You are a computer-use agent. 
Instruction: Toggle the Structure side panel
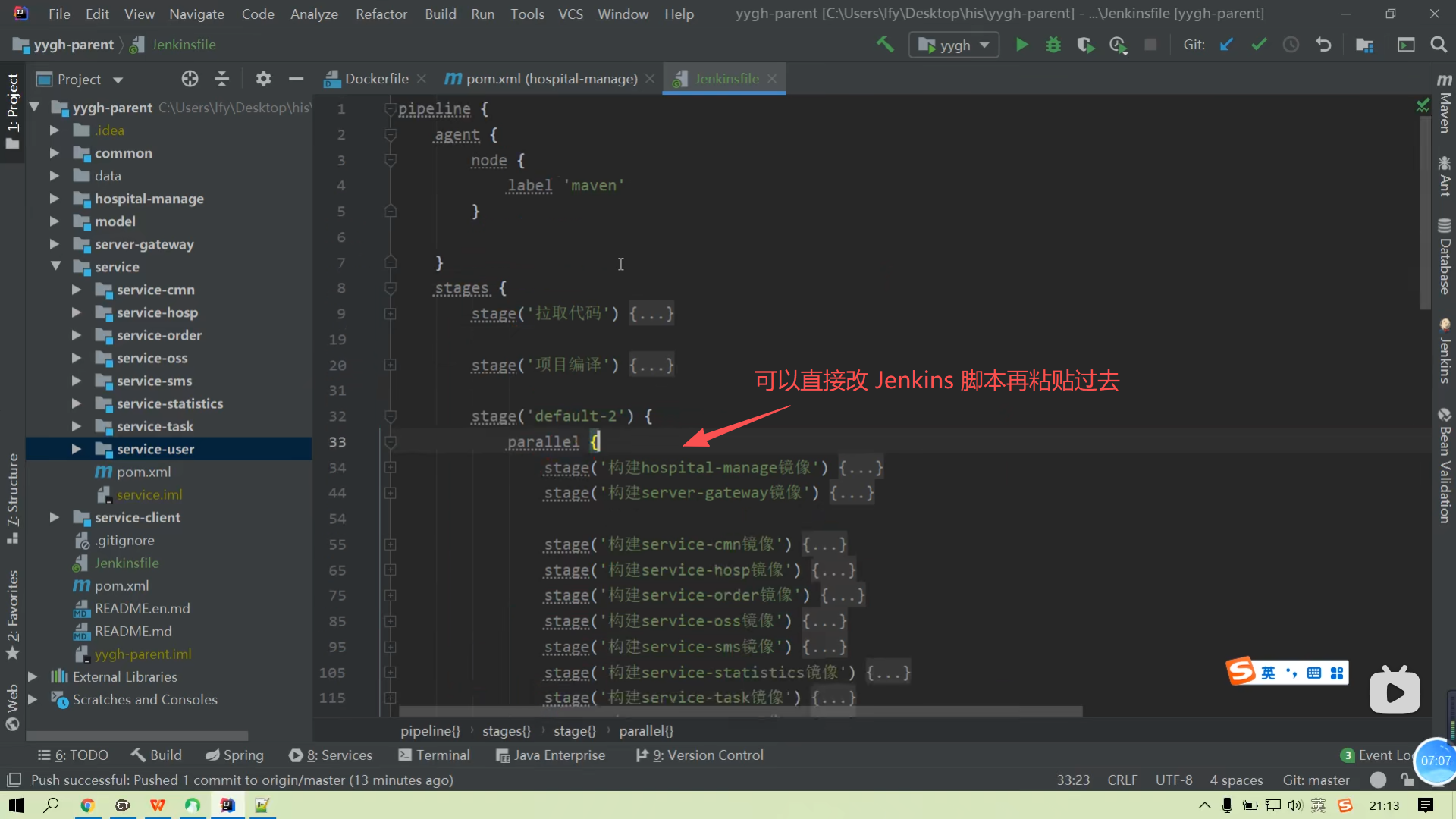pos(12,498)
